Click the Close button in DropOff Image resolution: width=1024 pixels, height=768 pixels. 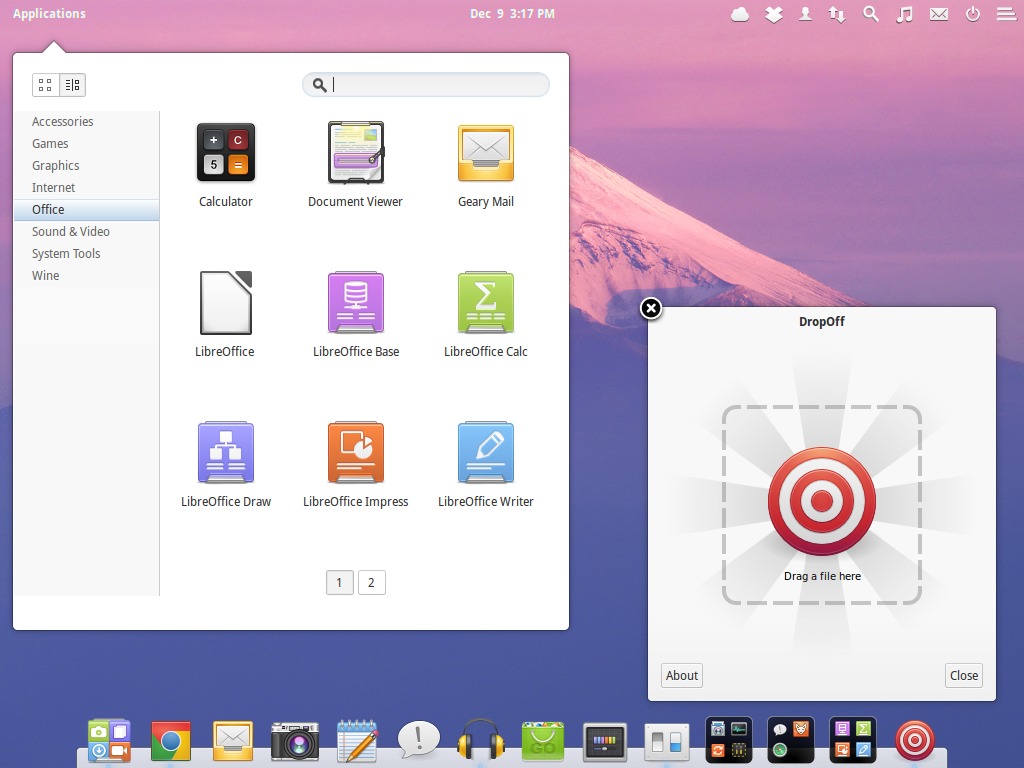tap(963, 675)
